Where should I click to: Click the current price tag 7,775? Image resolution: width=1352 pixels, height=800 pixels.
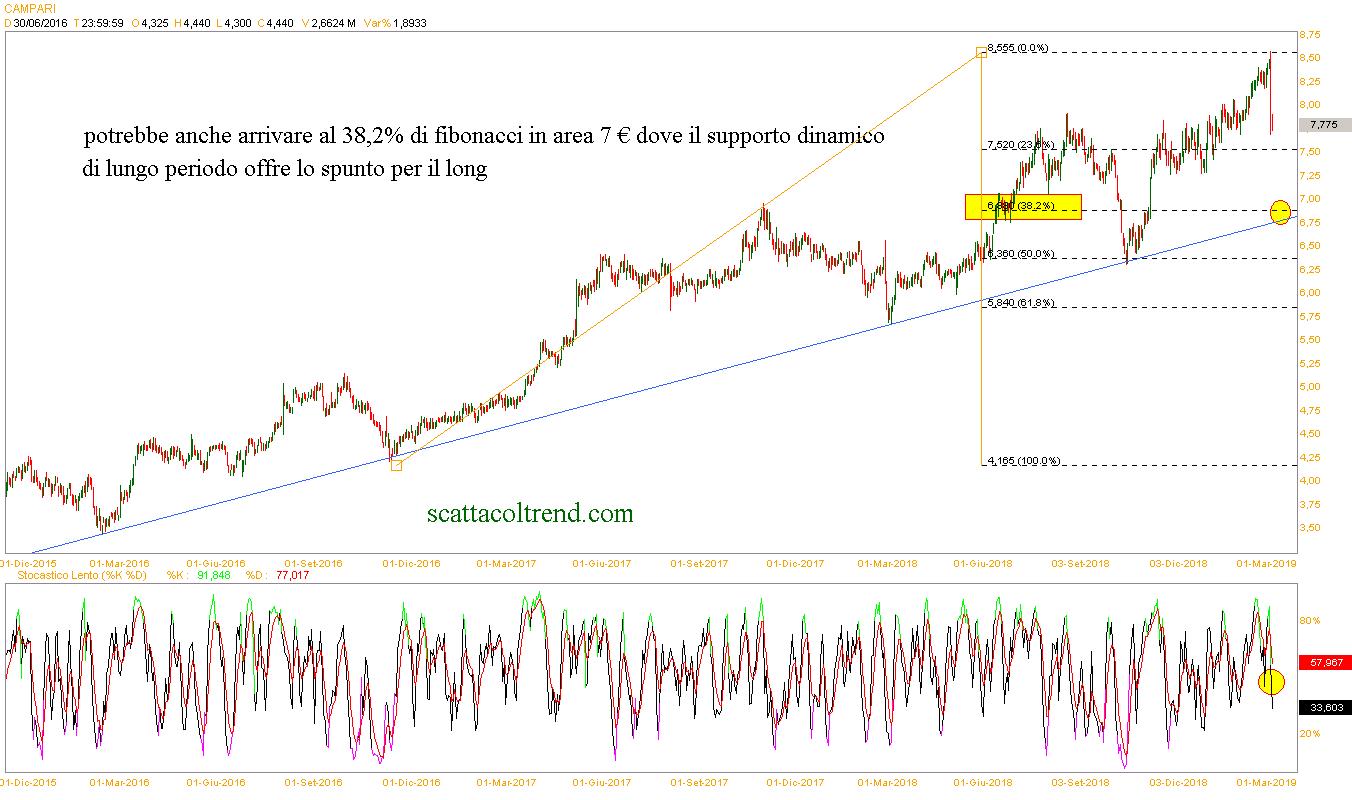pos(1324,125)
